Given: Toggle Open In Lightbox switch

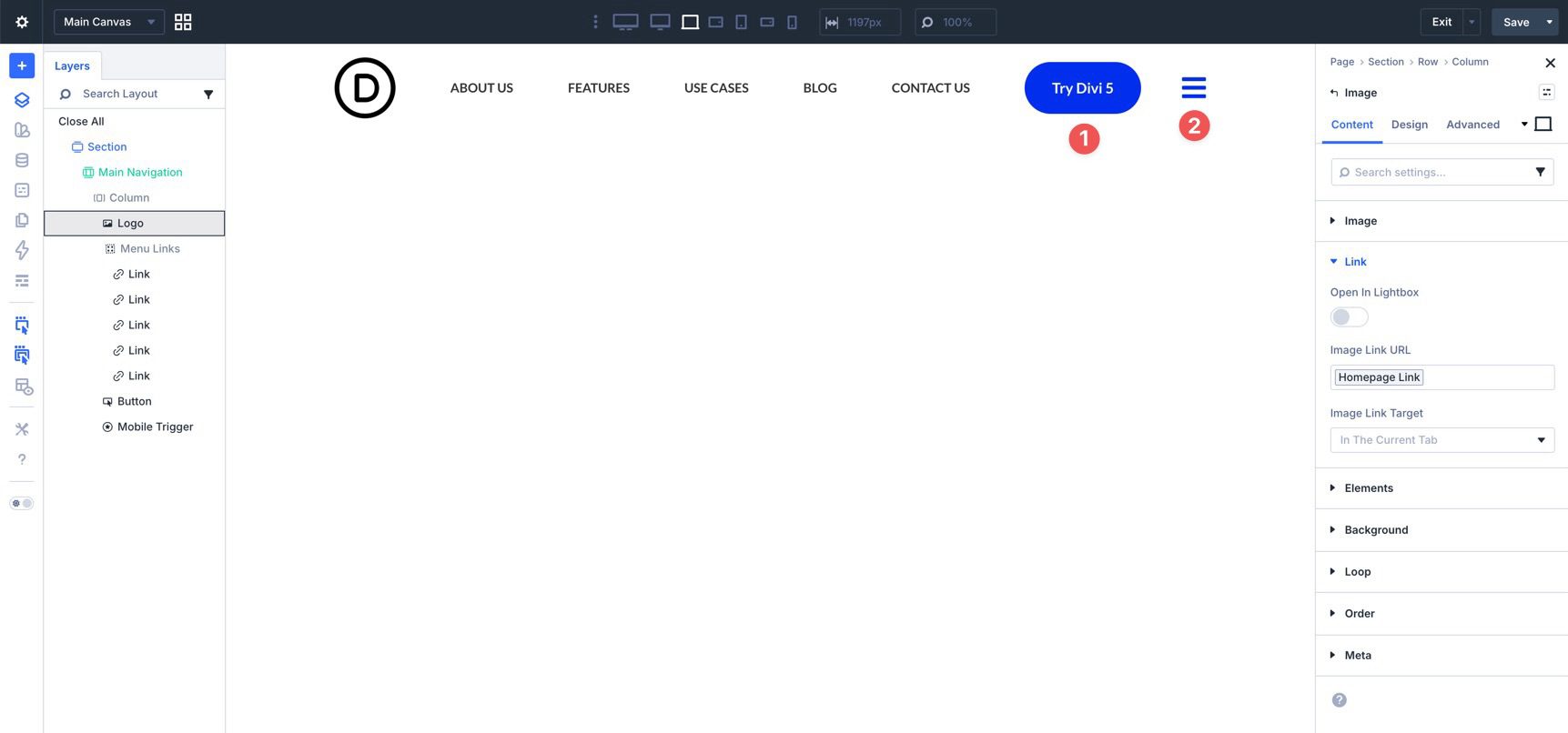Looking at the screenshot, I should 1349,316.
